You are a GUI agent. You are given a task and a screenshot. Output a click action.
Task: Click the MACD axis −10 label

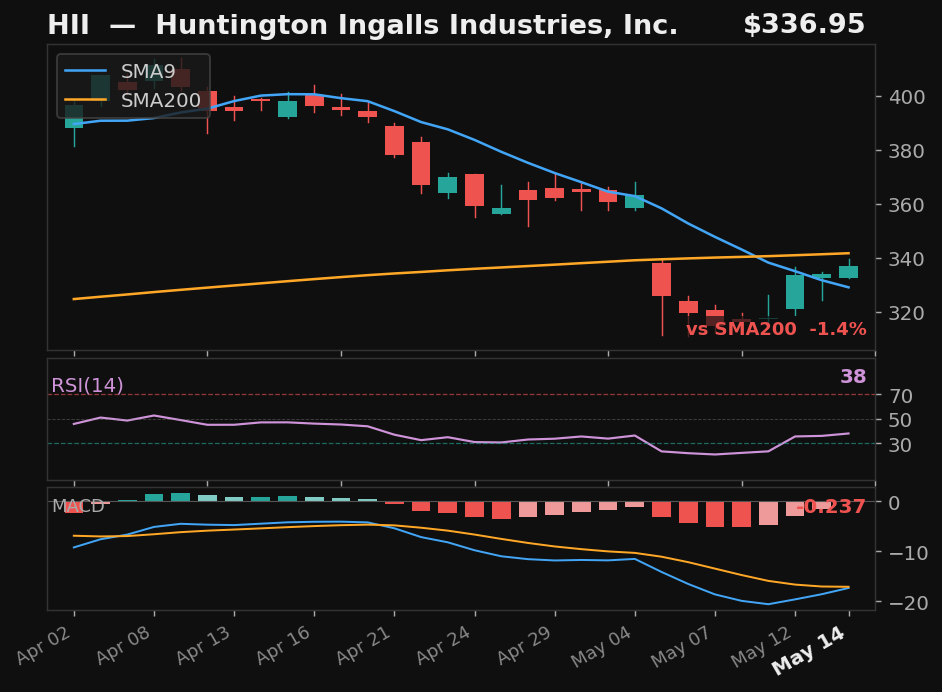pyautogui.click(x=908, y=553)
